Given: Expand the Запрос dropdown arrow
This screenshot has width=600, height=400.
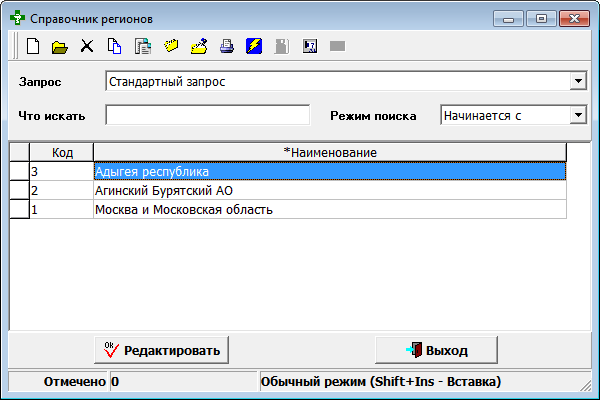Looking at the screenshot, I should 578,81.
